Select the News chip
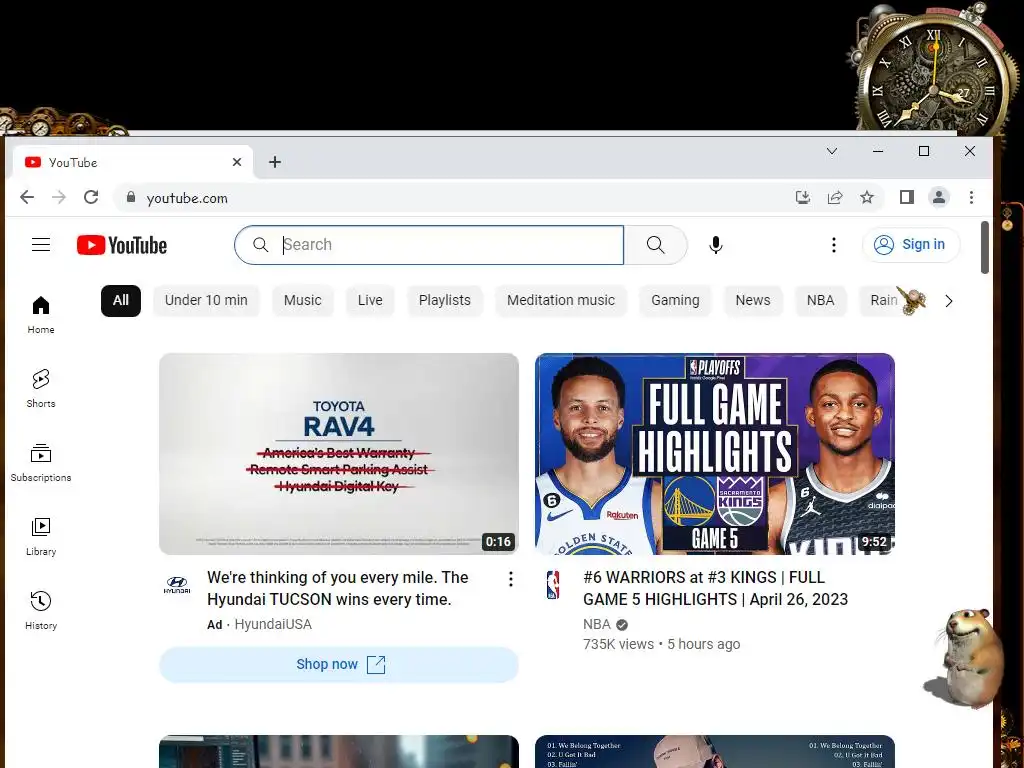Screen dimensions: 1024x768 click(753, 300)
